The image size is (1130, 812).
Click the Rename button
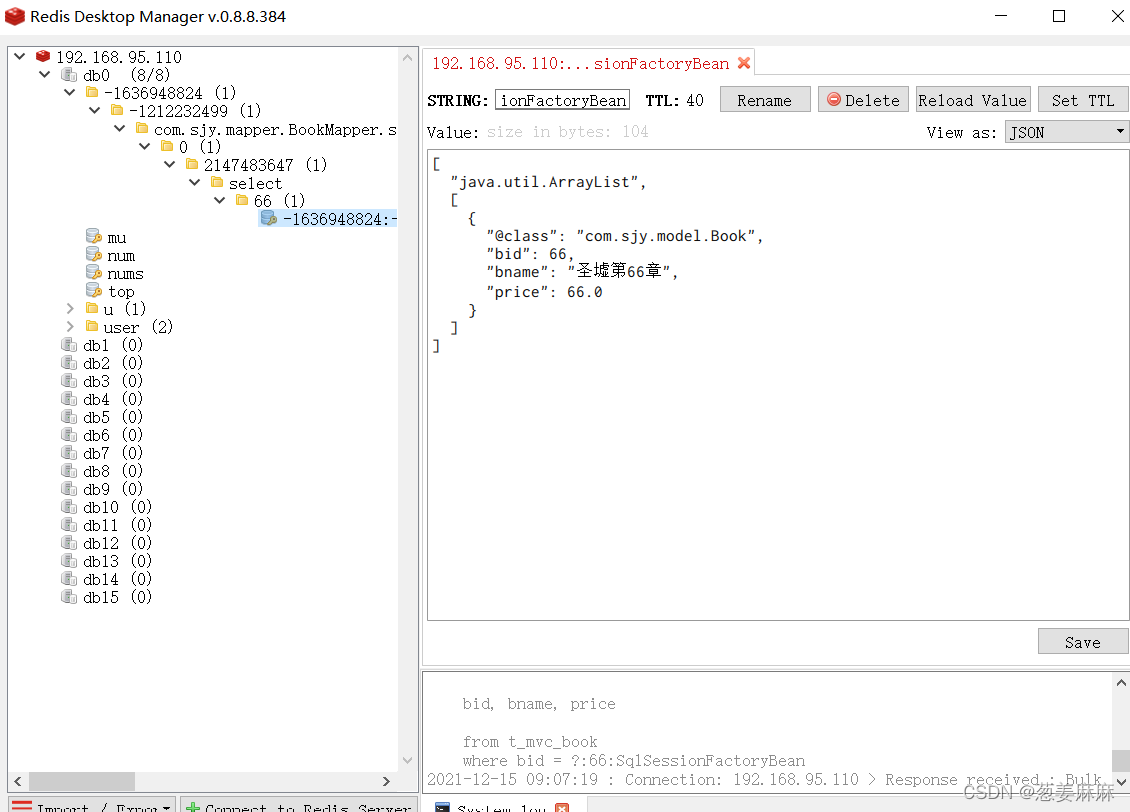(765, 100)
